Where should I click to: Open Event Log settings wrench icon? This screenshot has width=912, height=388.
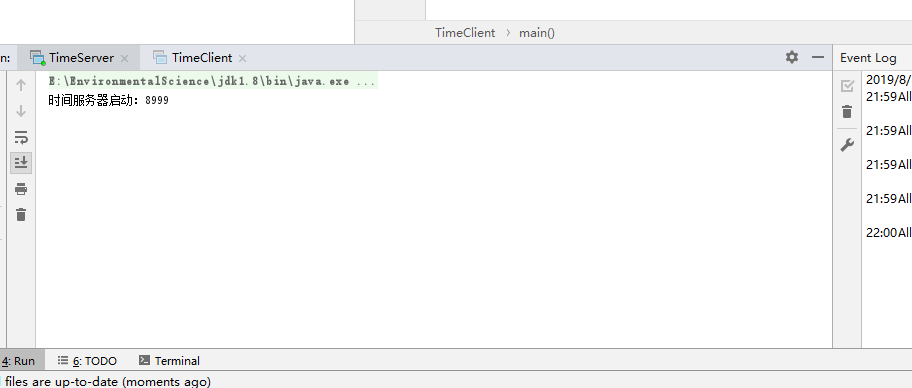847,145
